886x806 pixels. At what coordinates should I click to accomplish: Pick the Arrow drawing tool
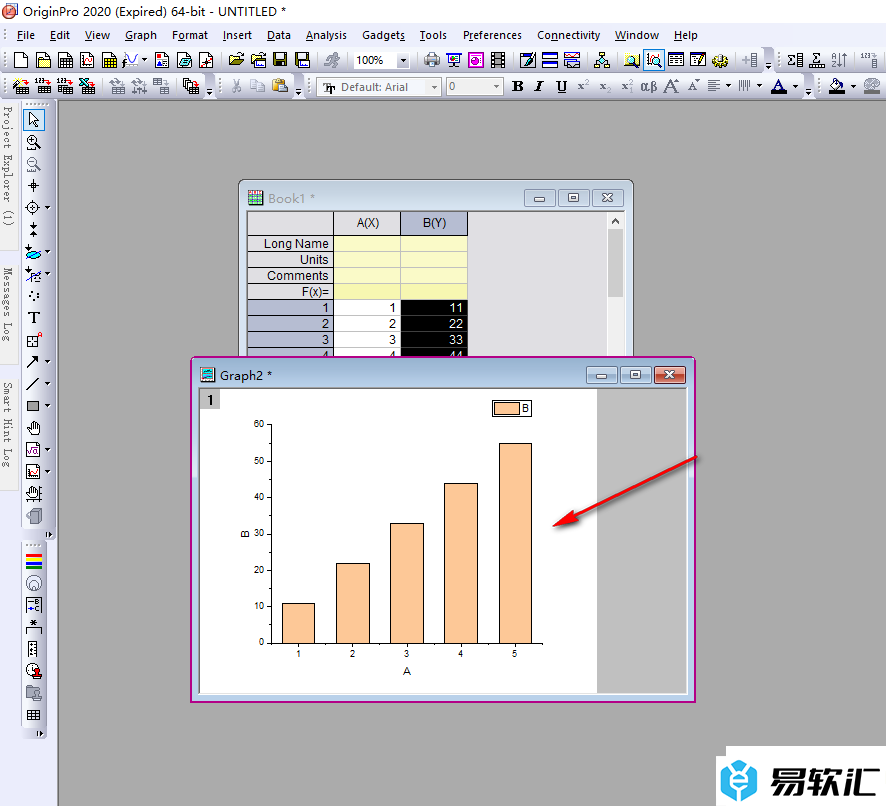33,362
